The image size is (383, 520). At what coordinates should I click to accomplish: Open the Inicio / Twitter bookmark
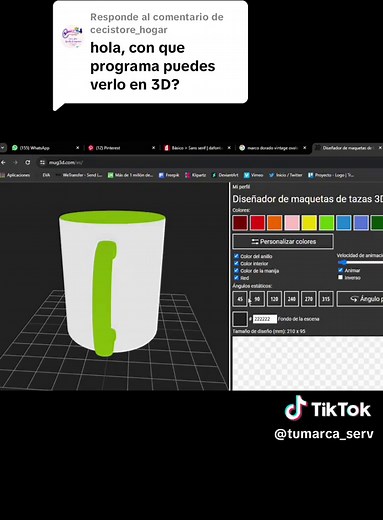point(285,175)
